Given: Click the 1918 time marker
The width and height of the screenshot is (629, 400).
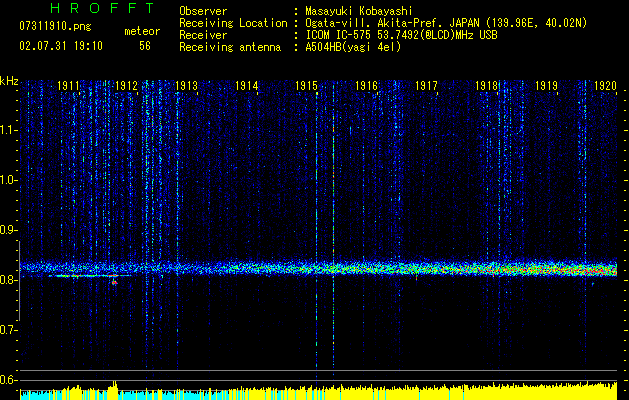Looking at the screenshot, I should pyautogui.click(x=486, y=86).
